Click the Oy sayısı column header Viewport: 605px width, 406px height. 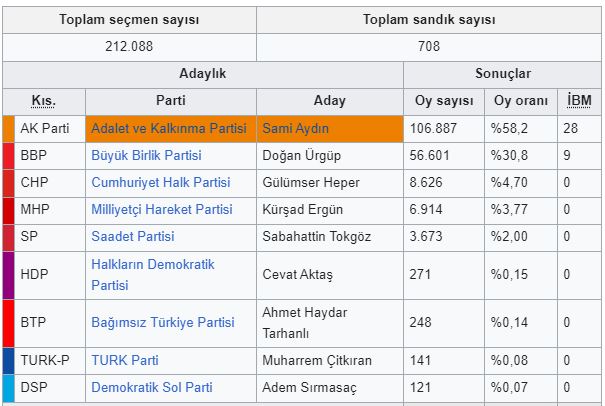point(443,102)
